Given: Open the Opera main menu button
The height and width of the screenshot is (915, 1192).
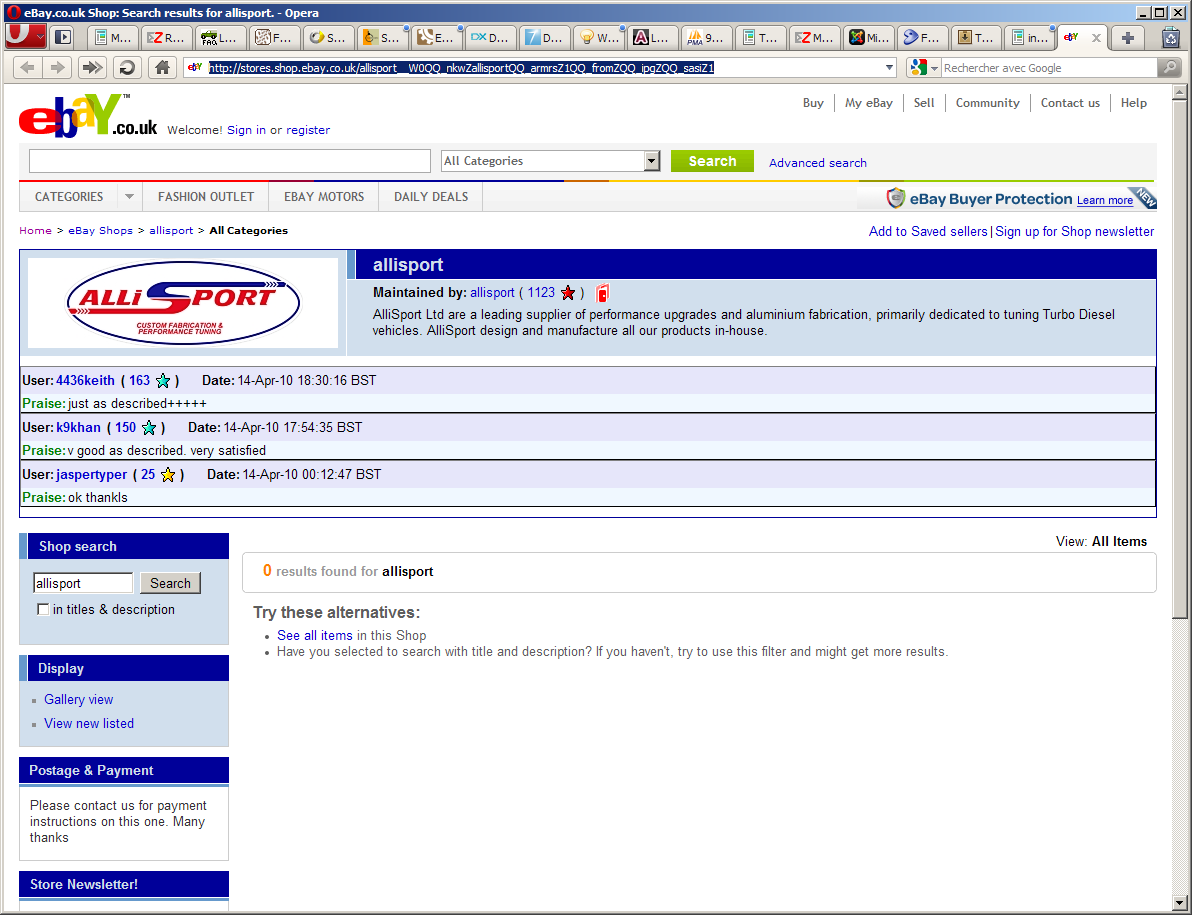Looking at the screenshot, I should (x=25, y=37).
